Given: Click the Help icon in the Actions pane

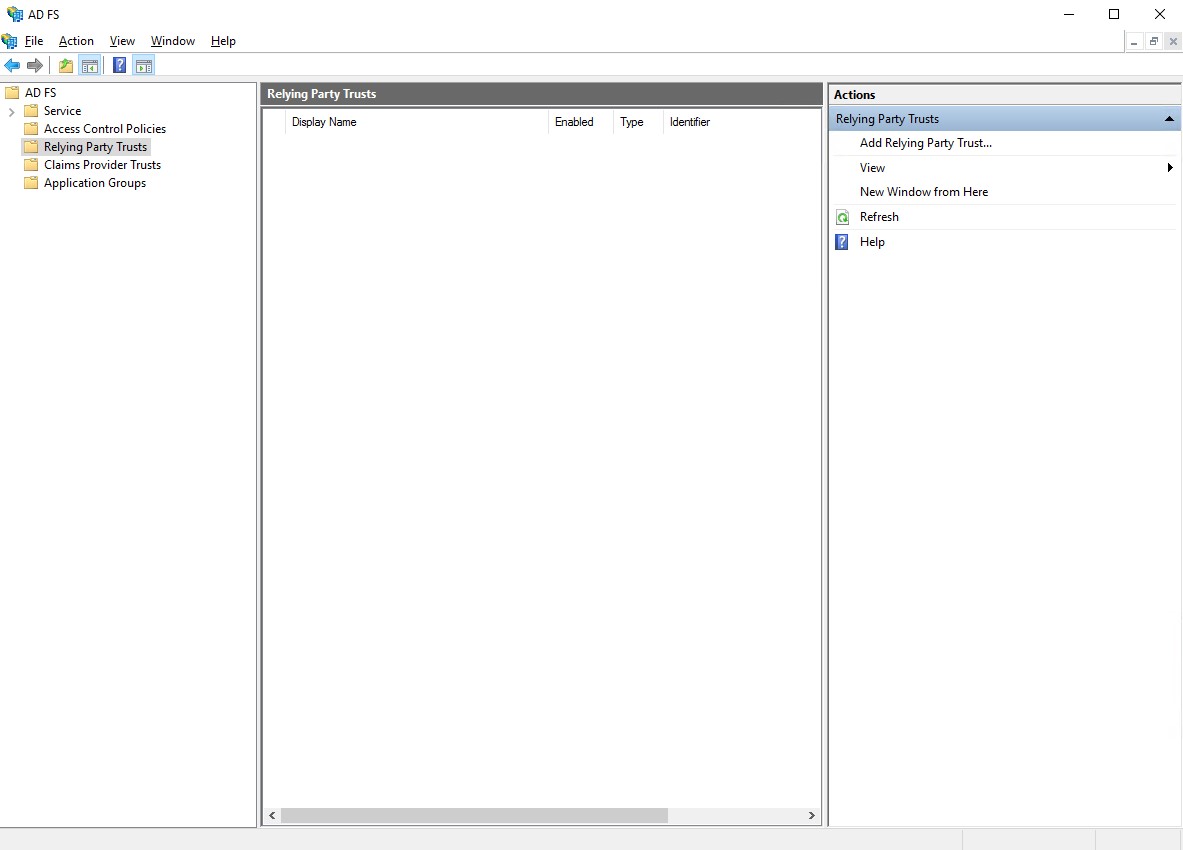Looking at the screenshot, I should pyautogui.click(x=842, y=241).
